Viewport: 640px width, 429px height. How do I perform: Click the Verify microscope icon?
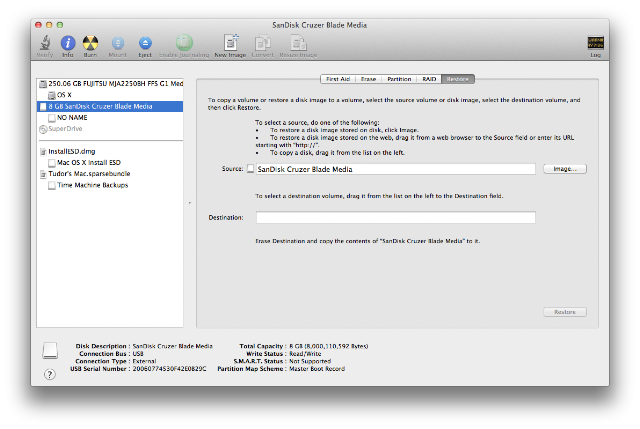click(x=45, y=42)
